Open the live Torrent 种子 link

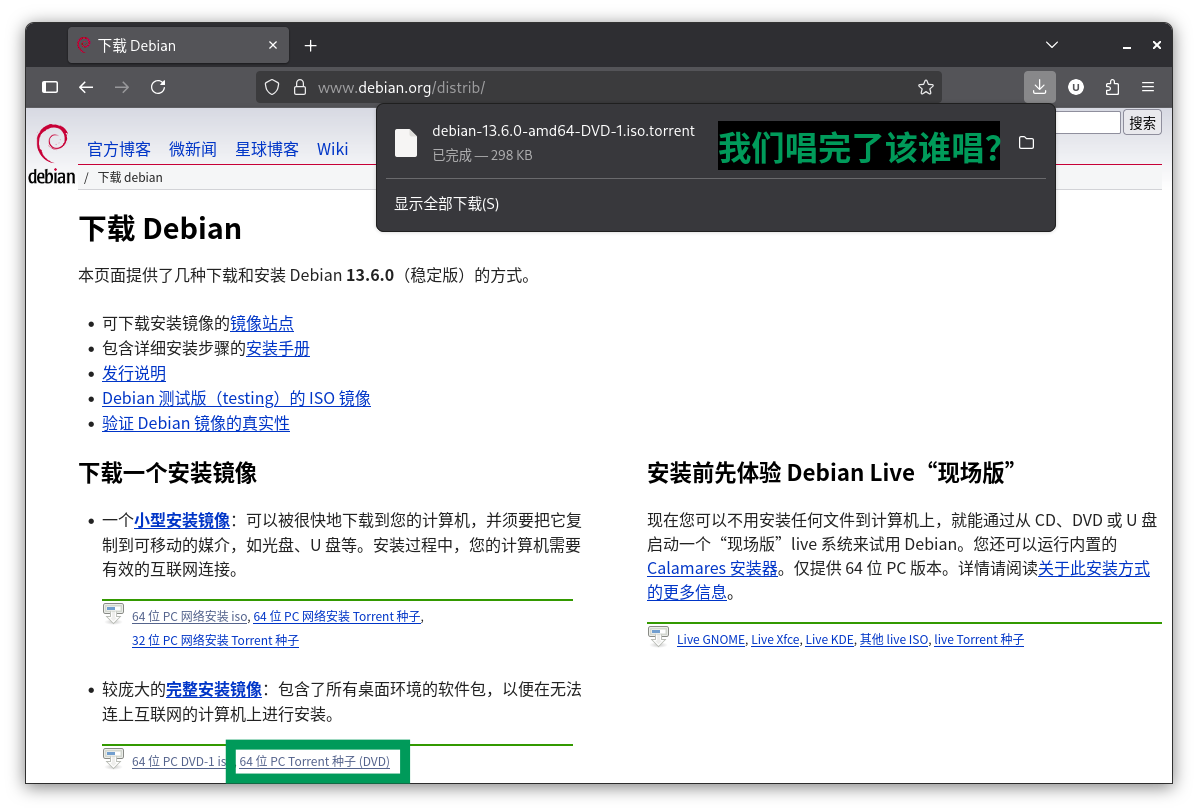tap(979, 639)
